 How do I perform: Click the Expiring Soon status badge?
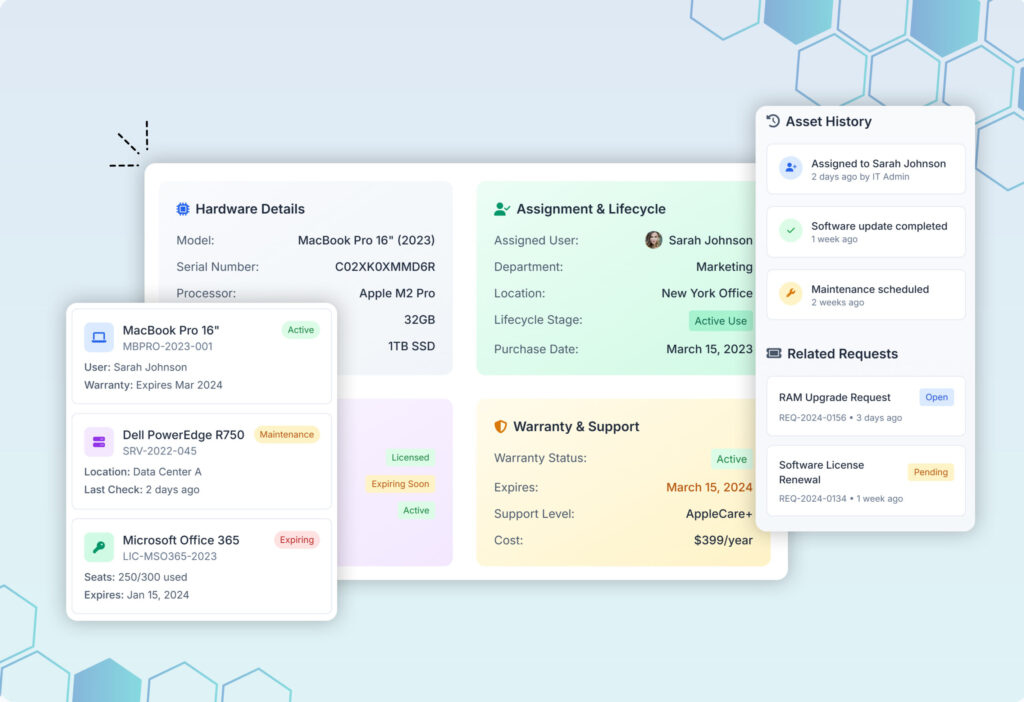point(401,484)
